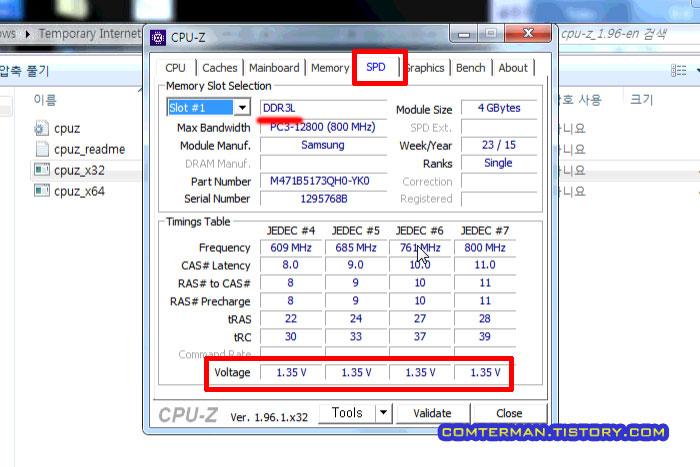Screen dimensions: 700x467
Task: Close the CPU-Z window with X
Action: [x=528, y=33]
